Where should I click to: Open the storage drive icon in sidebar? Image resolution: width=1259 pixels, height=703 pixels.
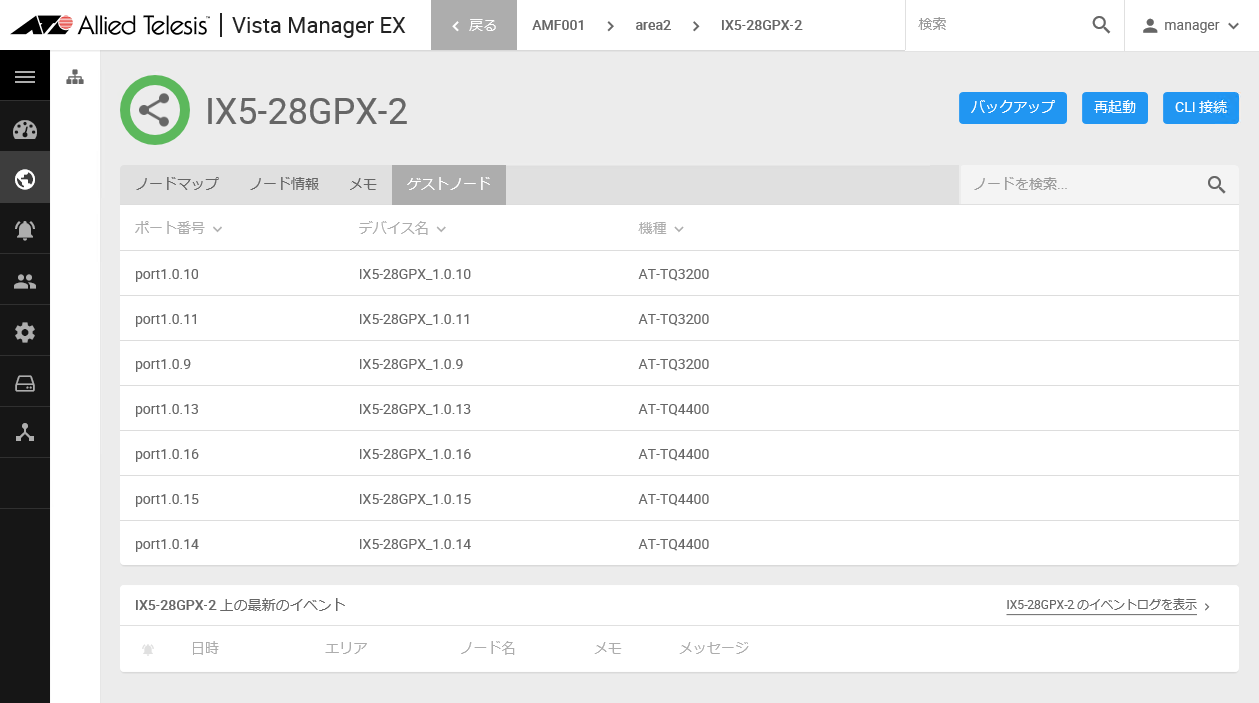click(25, 383)
